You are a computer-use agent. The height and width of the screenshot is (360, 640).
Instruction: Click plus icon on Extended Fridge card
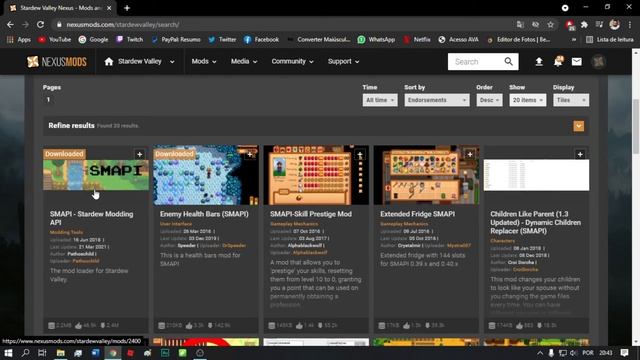click(x=470, y=154)
